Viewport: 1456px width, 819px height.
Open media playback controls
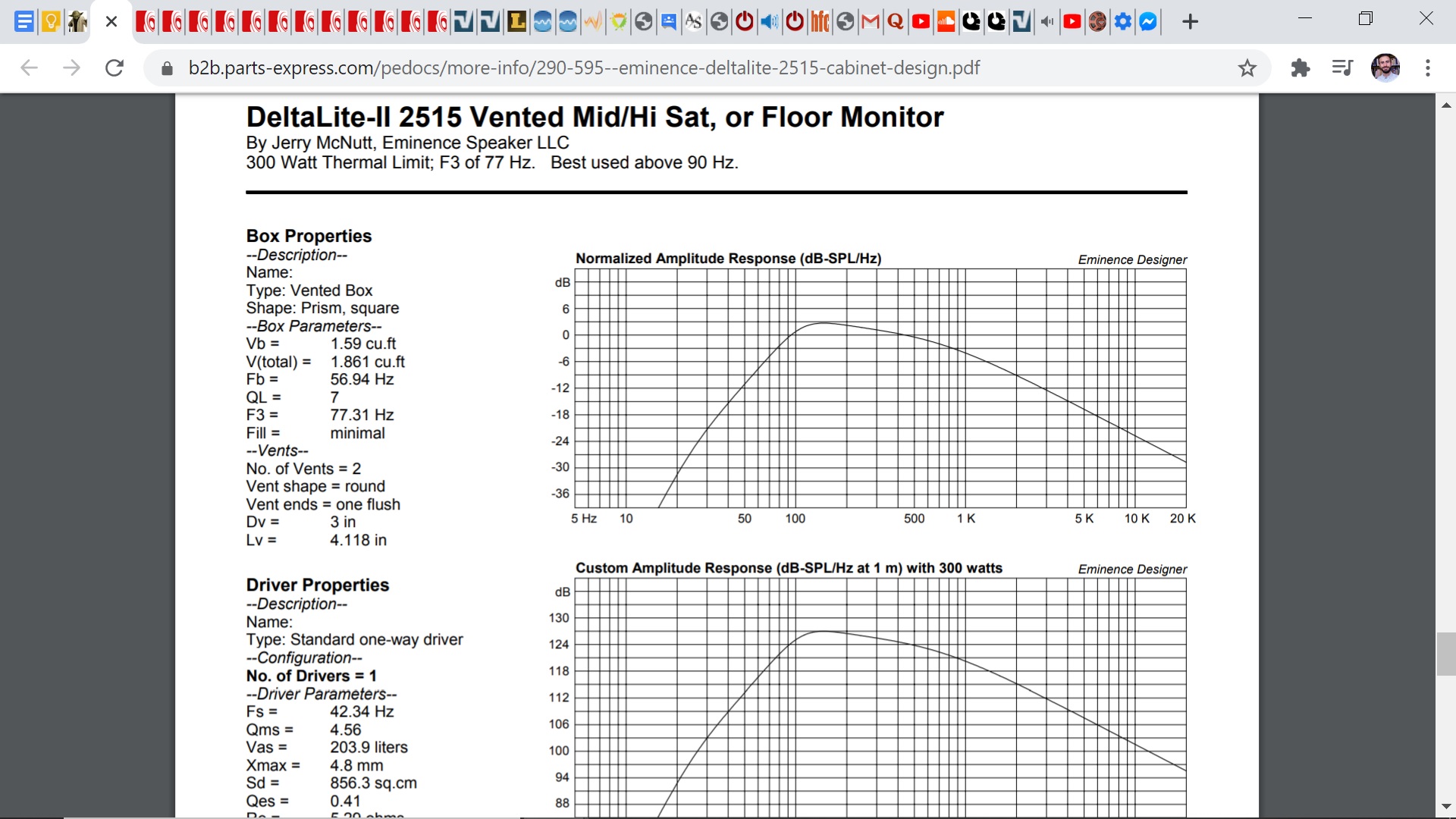(x=1342, y=68)
